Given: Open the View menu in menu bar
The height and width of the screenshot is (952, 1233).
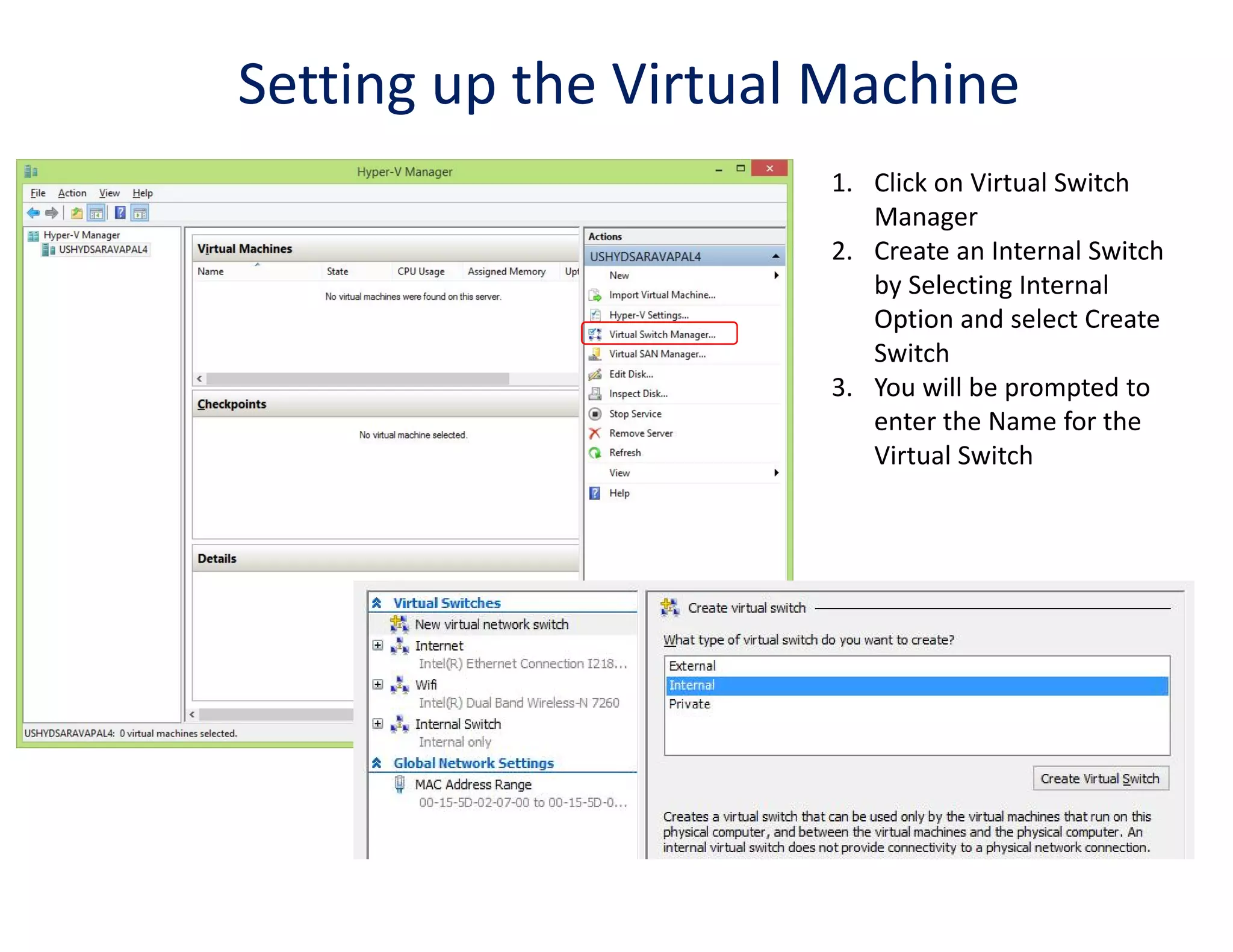Looking at the screenshot, I should pyautogui.click(x=110, y=193).
